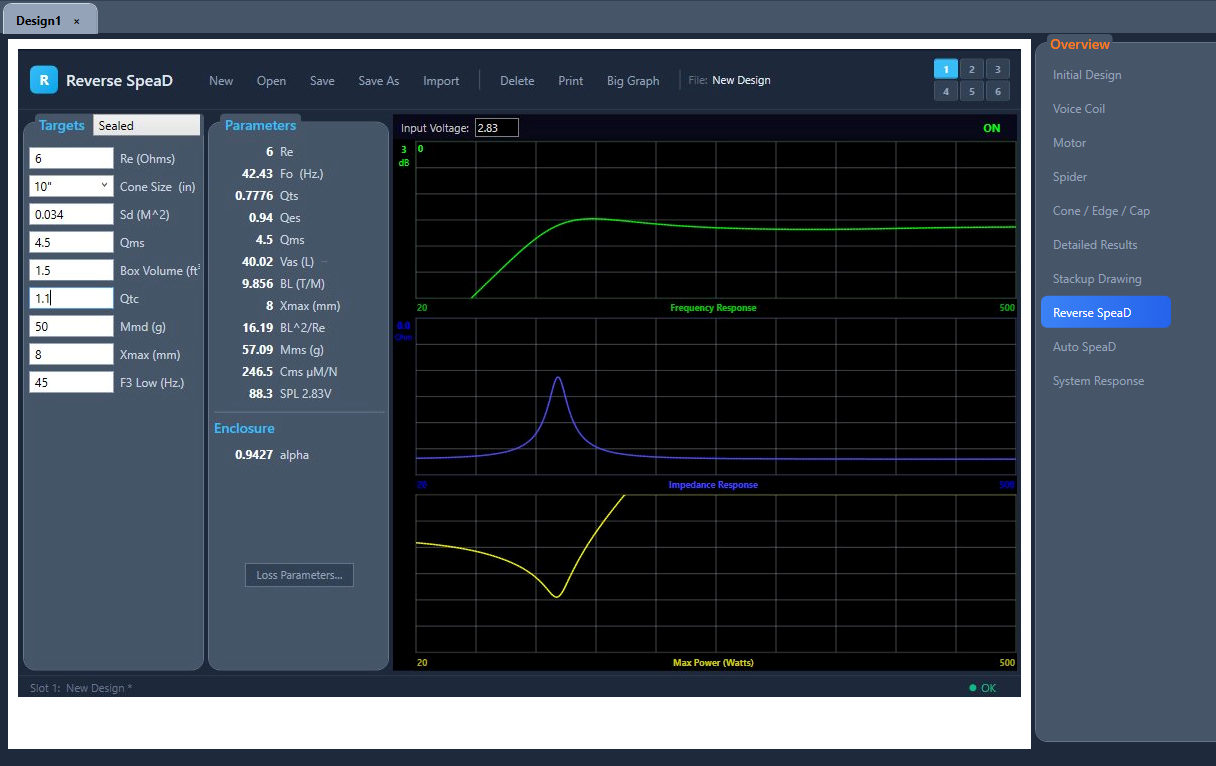The image size is (1216, 766).
Task: Switch to design slot 2
Action: (x=971, y=69)
